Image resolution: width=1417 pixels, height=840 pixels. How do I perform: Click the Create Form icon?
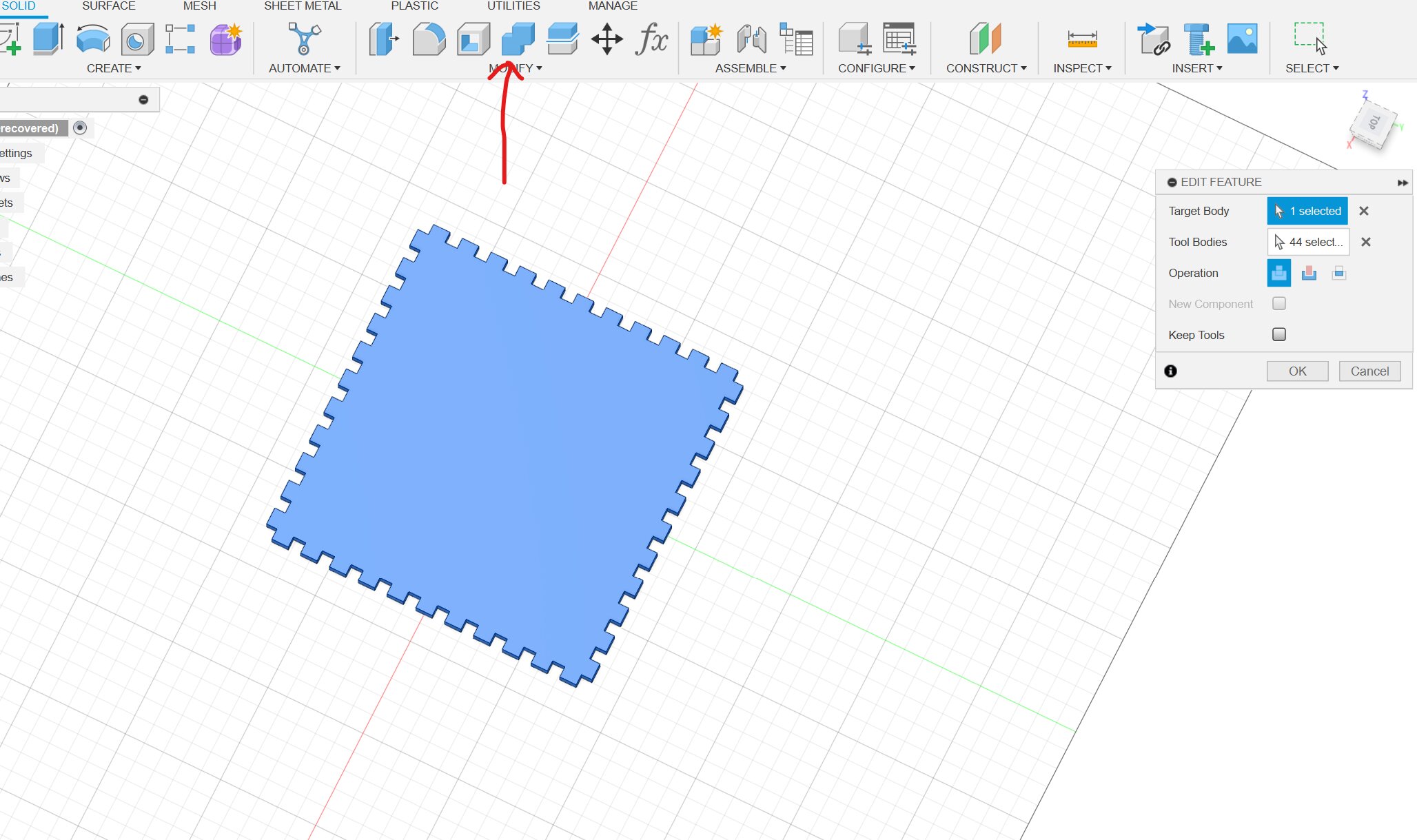226,39
